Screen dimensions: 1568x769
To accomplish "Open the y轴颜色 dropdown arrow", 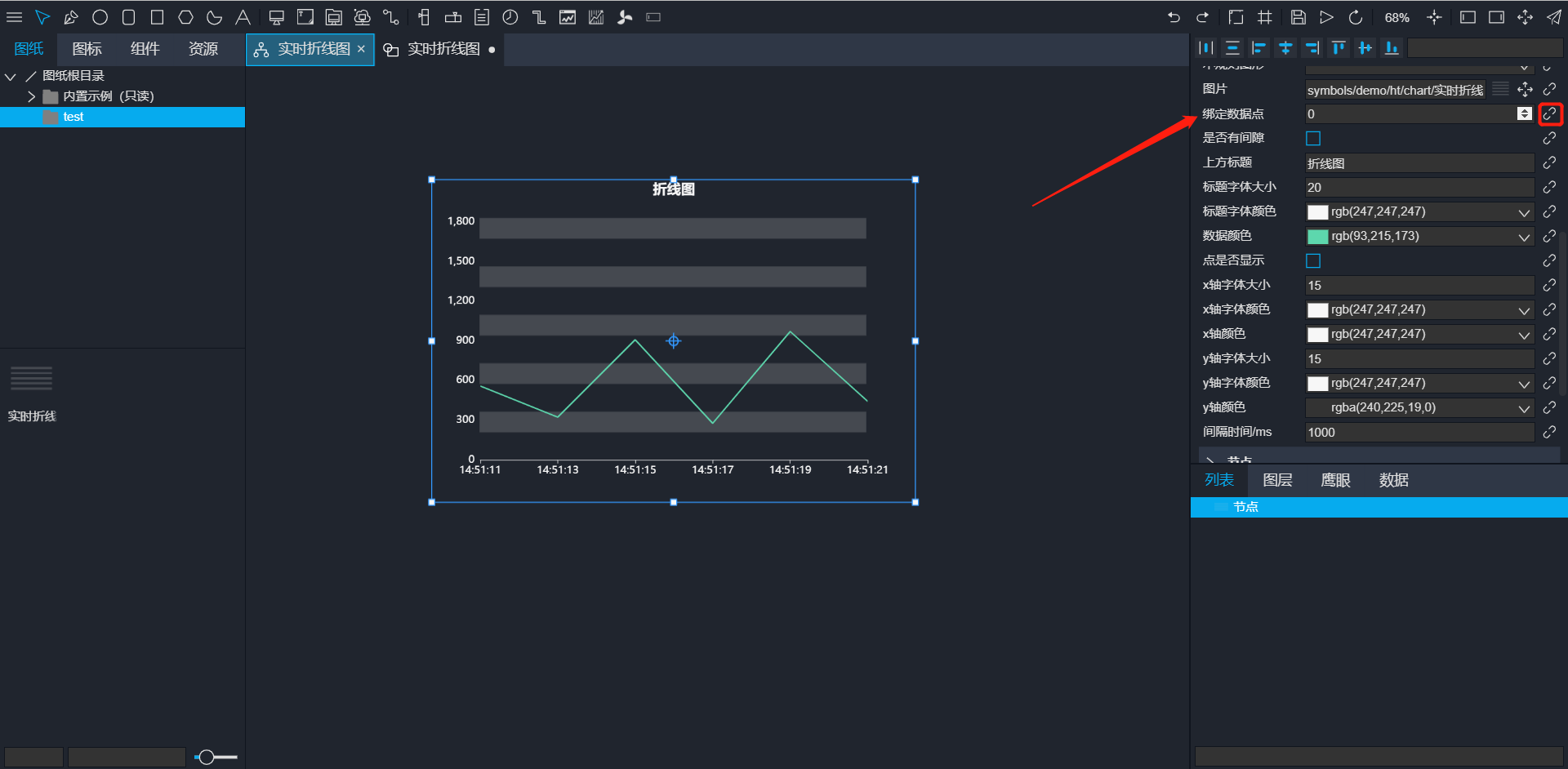I will pyautogui.click(x=1524, y=408).
